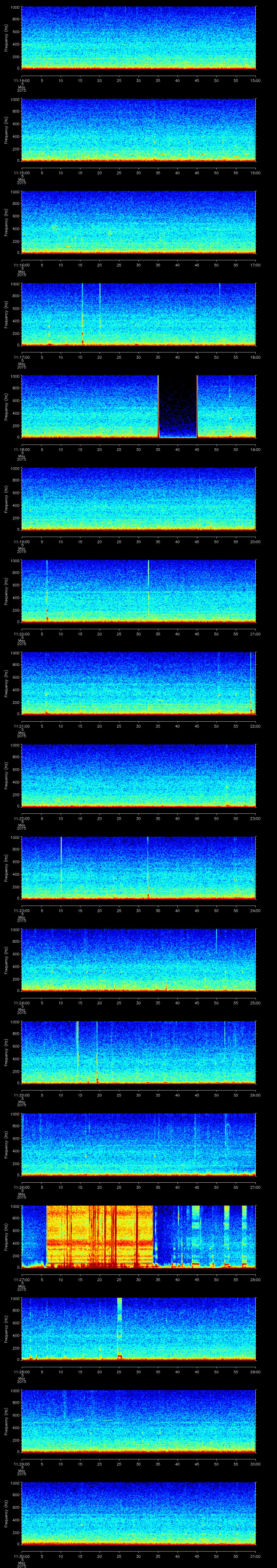This screenshot has width=277, height=1568.
Task: Click the spike at the right edge of the 11:21:00 panel
Action: tap(251, 683)
